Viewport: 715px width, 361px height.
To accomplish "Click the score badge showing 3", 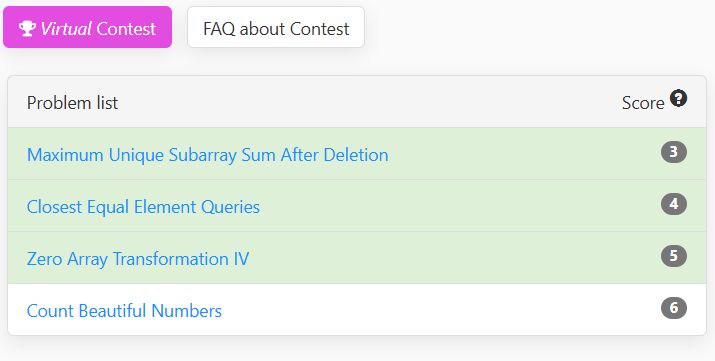I will click(x=674, y=152).
